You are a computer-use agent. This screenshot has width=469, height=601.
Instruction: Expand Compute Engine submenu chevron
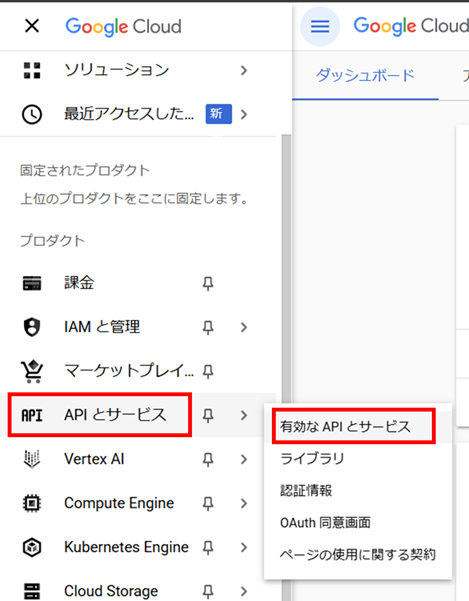tap(244, 503)
